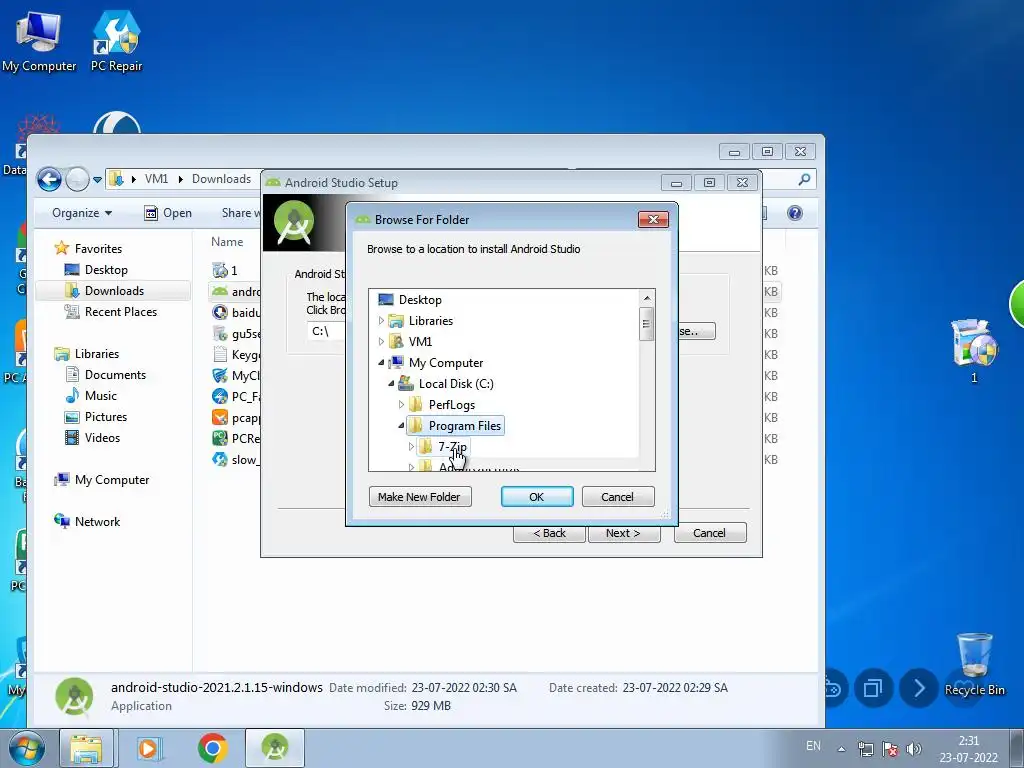
Task: Click Back in Android Studio Setup
Action: click(549, 533)
